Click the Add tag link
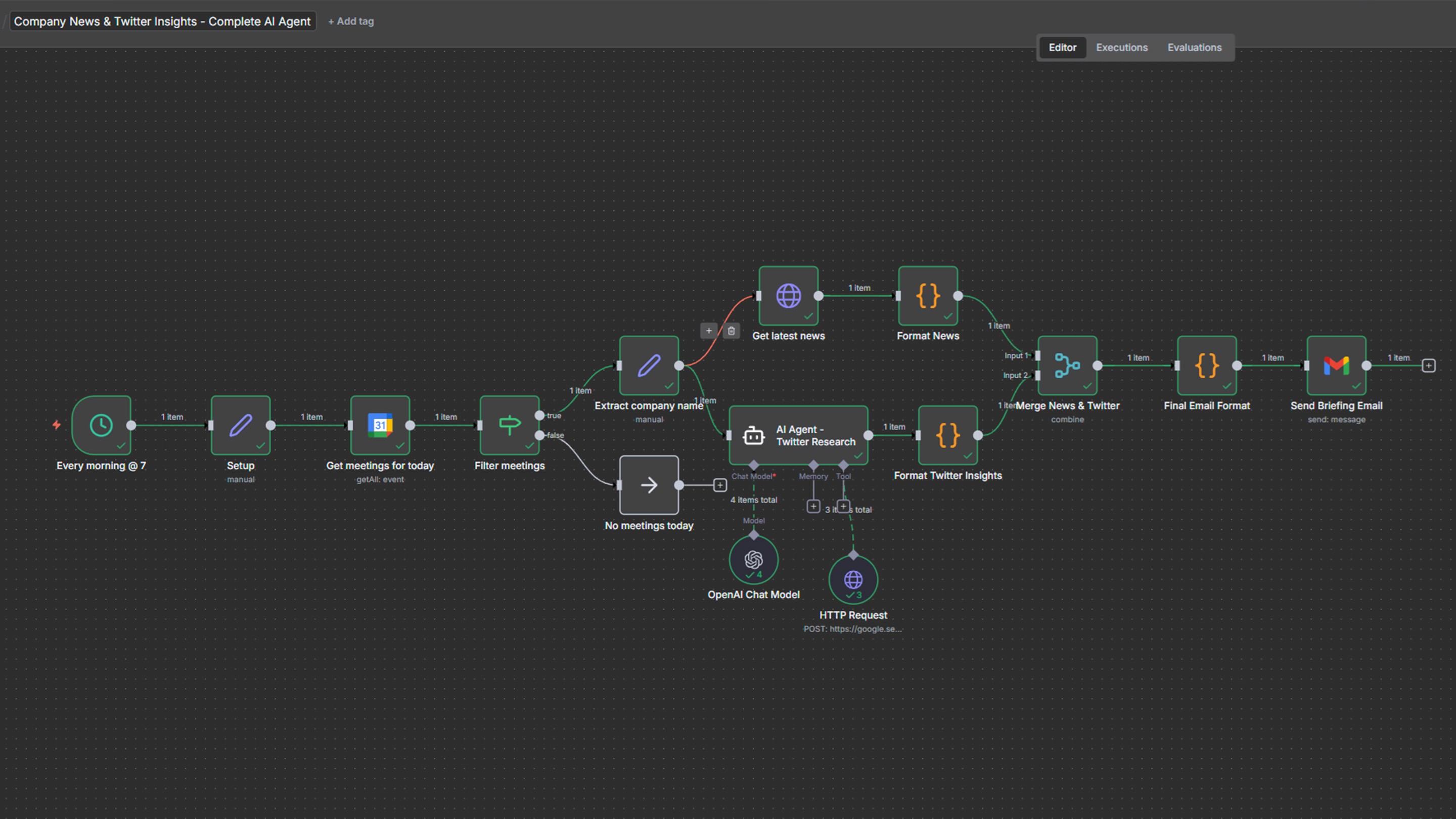The width and height of the screenshot is (1456, 819). tap(351, 21)
